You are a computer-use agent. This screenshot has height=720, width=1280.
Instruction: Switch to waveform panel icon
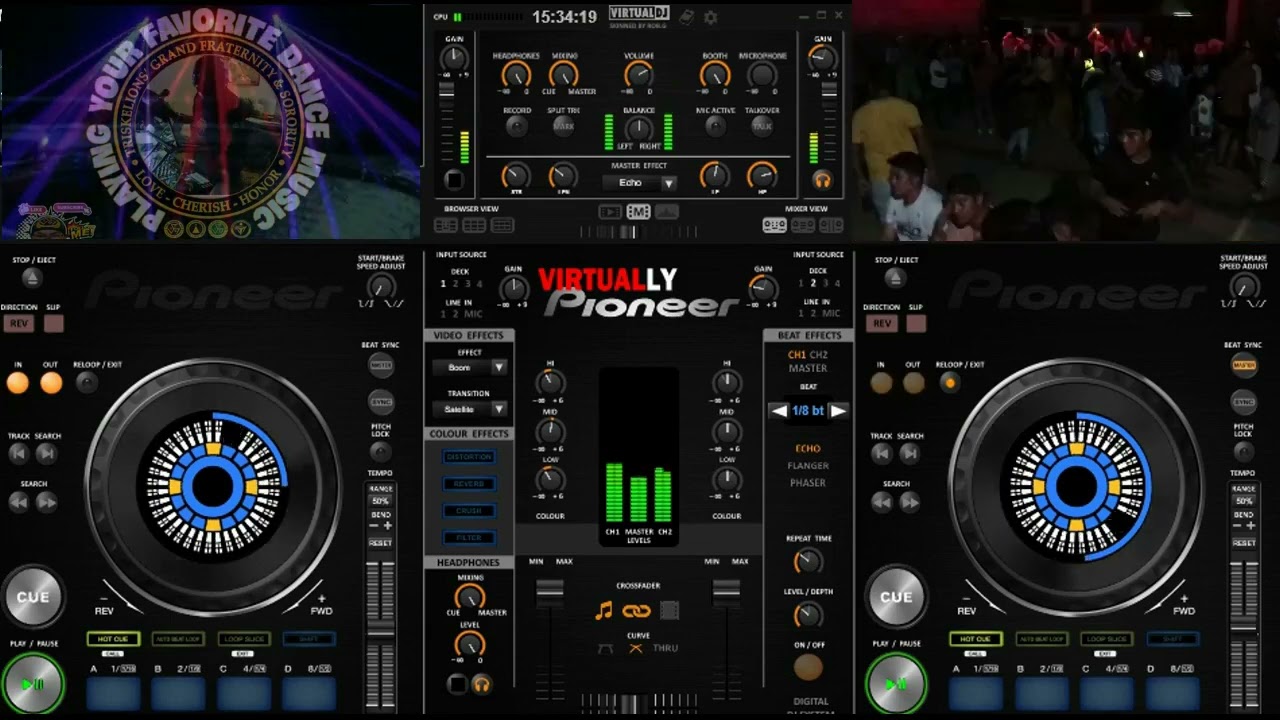pos(667,212)
